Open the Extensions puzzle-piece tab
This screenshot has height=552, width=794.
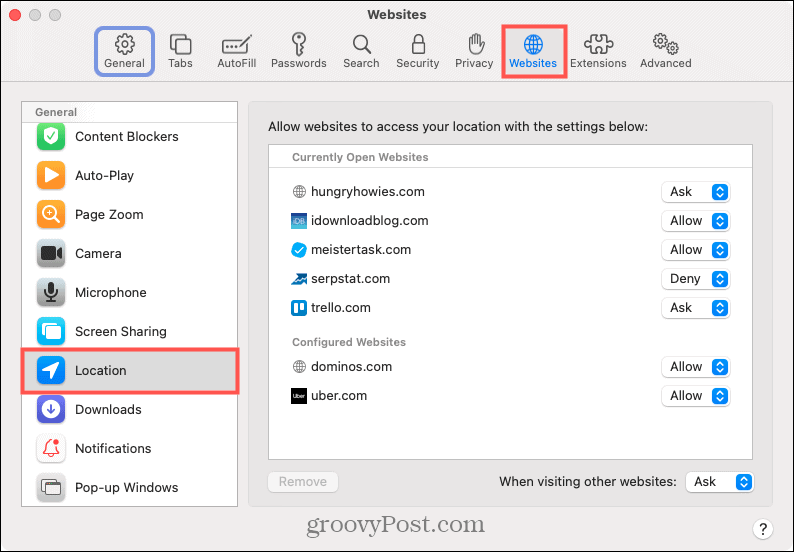(x=598, y=52)
